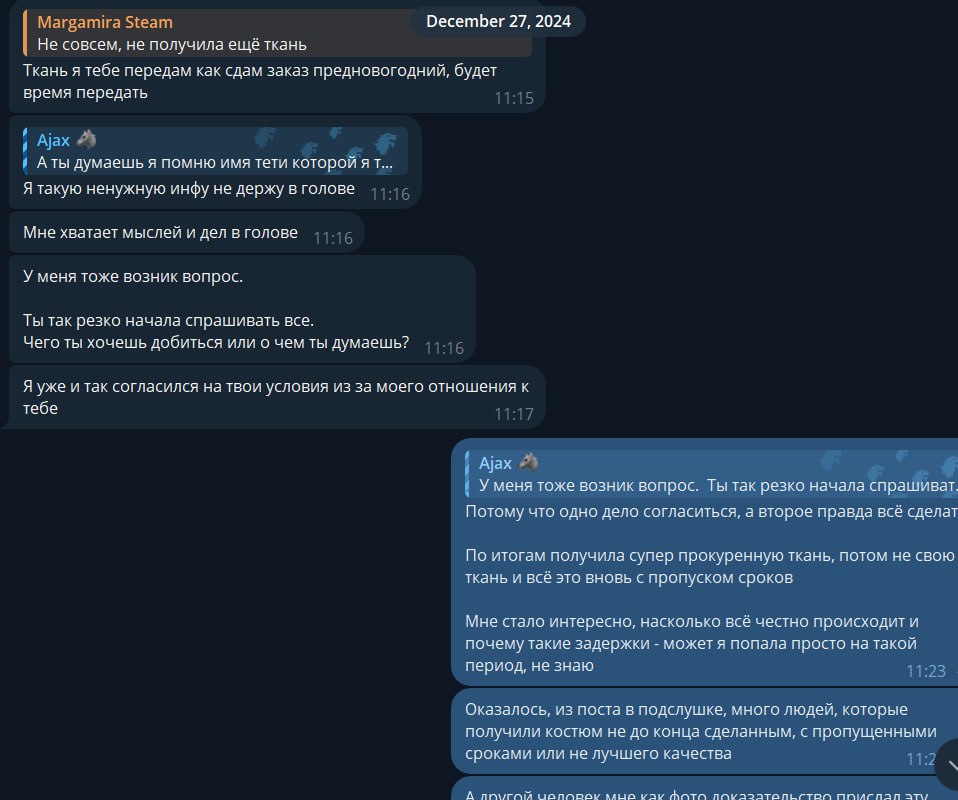Click the 11:15 timestamp on fabric message

coord(514,98)
